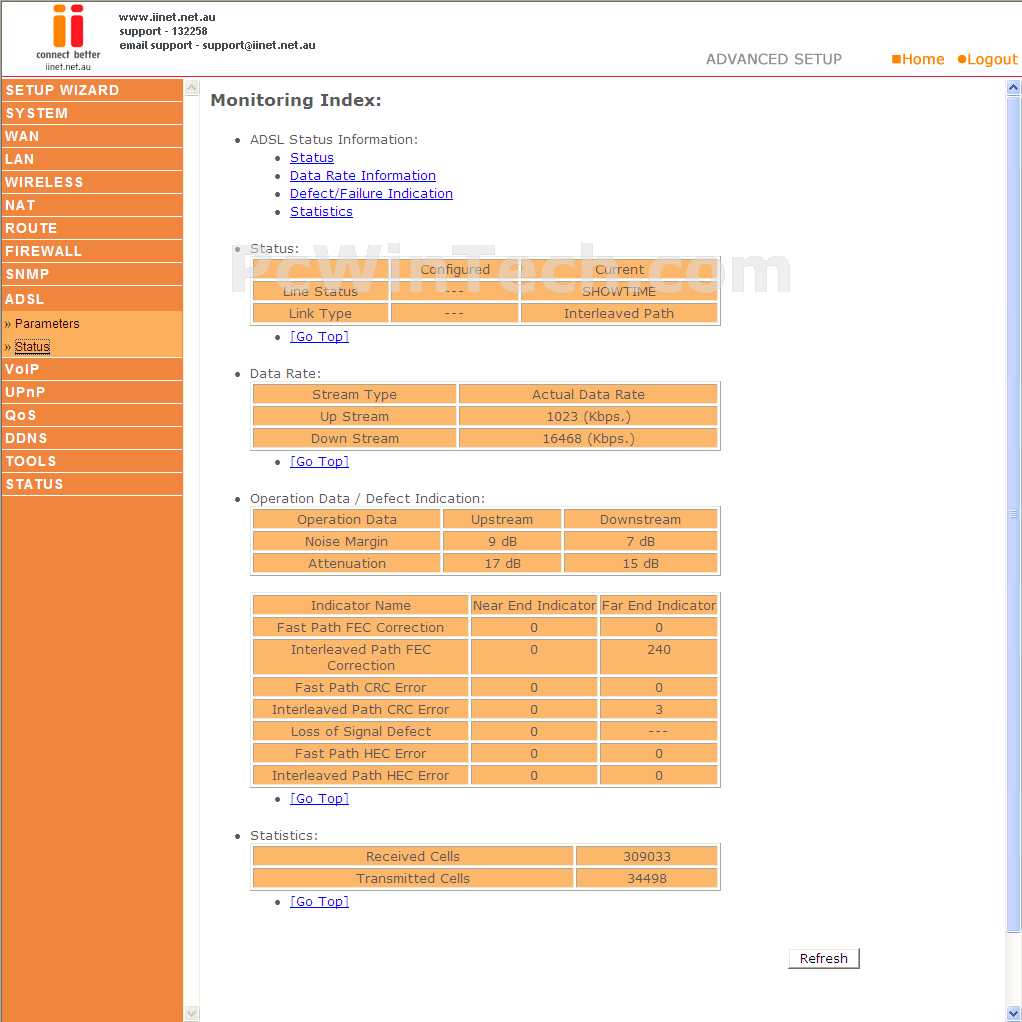1022x1022 pixels.
Task: Select ADSL Parameters submenu item
Action: point(47,323)
